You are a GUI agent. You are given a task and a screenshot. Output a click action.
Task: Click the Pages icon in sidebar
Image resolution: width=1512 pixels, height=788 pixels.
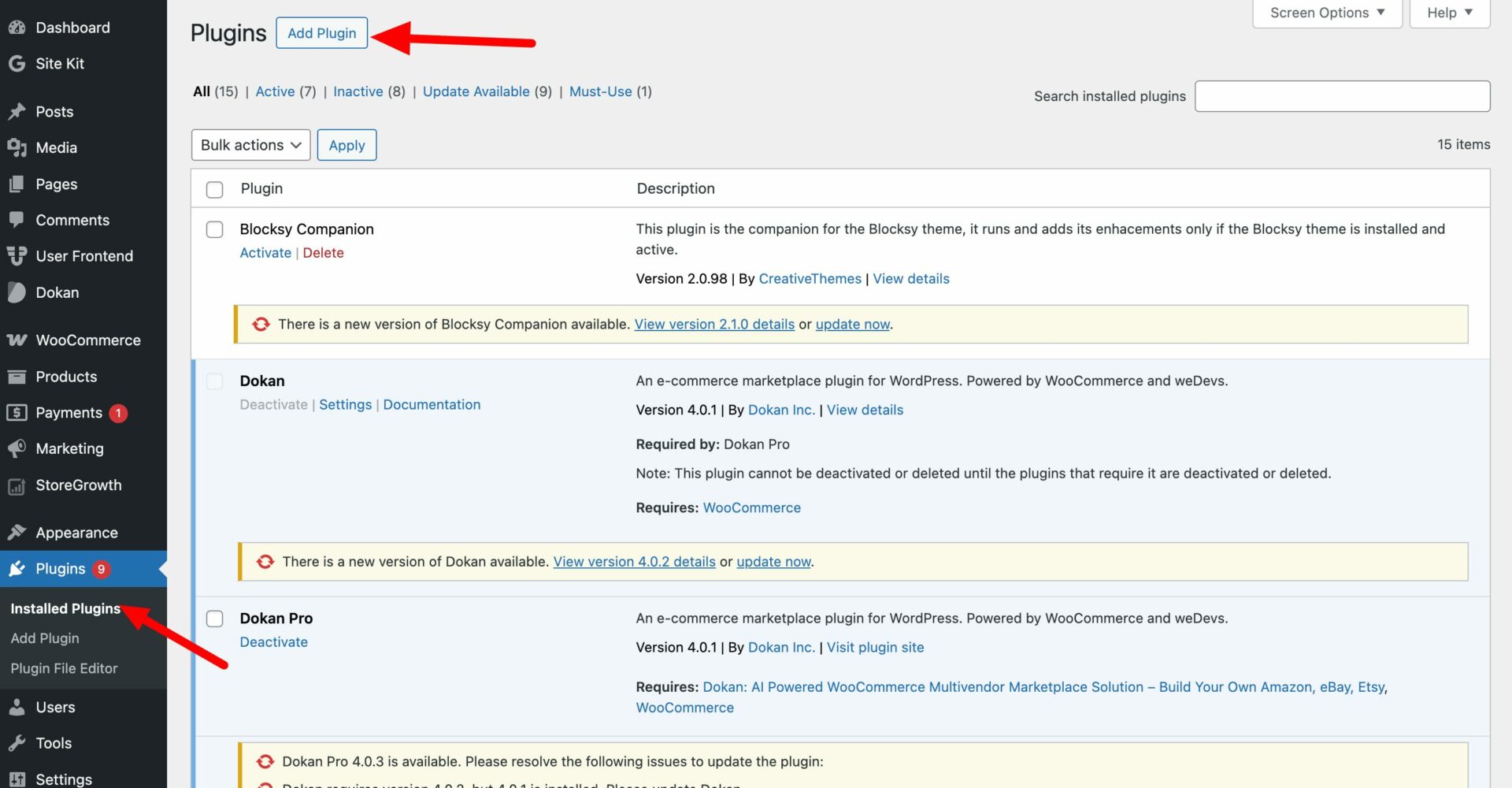point(17,184)
